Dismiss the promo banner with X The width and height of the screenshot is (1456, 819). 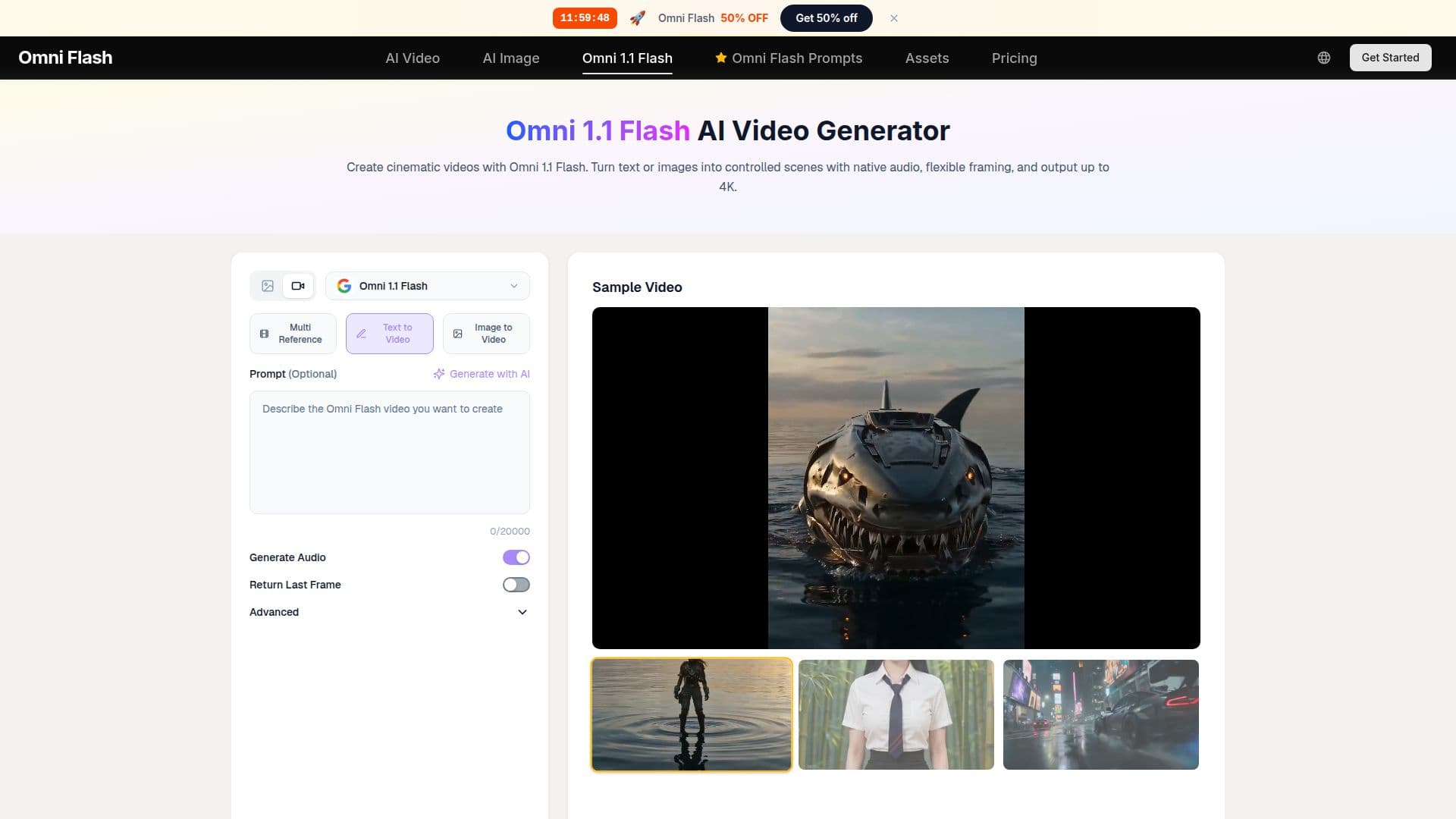tap(894, 18)
